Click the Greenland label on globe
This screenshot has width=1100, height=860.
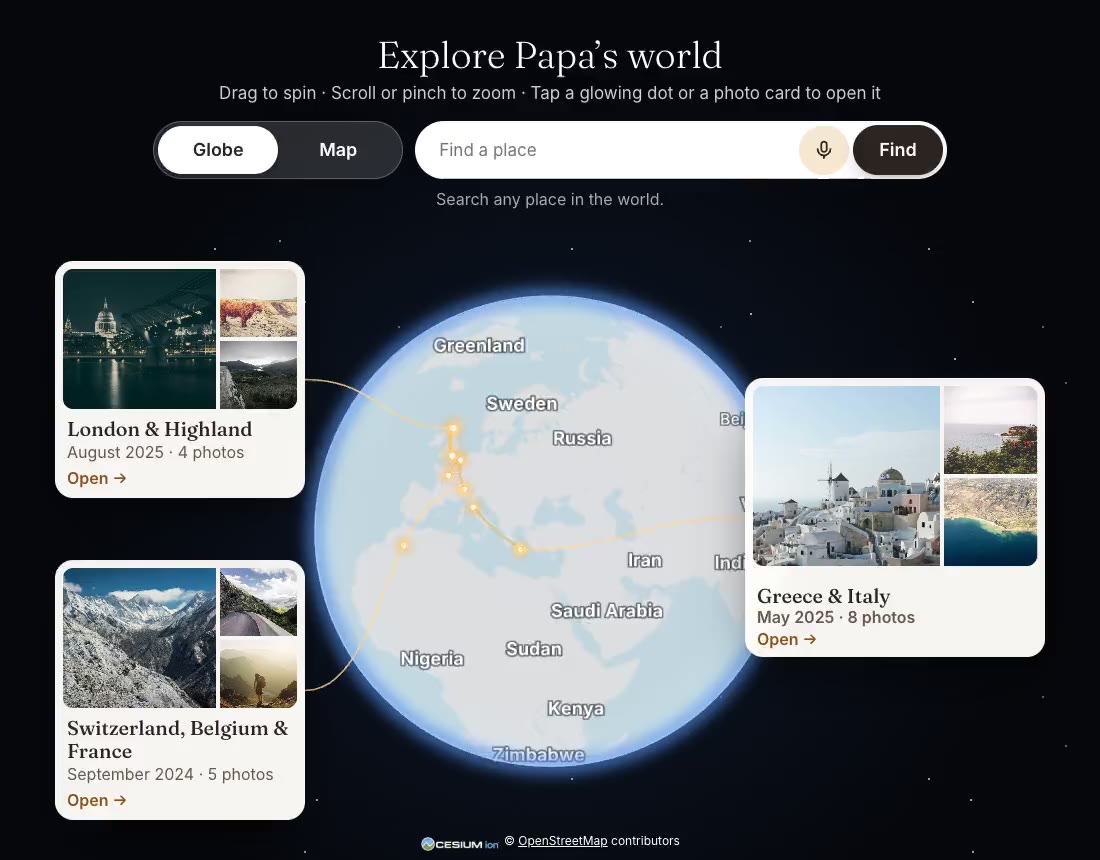[x=479, y=345]
